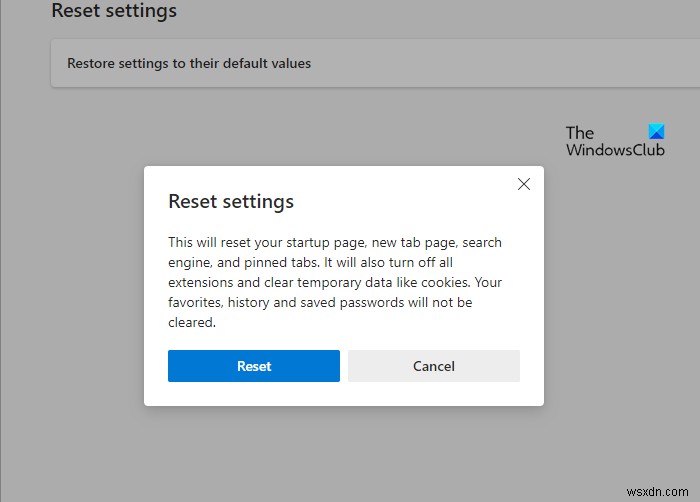Select the 'Reset settings' dialog title text
The height and width of the screenshot is (502, 700).
click(x=231, y=201)
